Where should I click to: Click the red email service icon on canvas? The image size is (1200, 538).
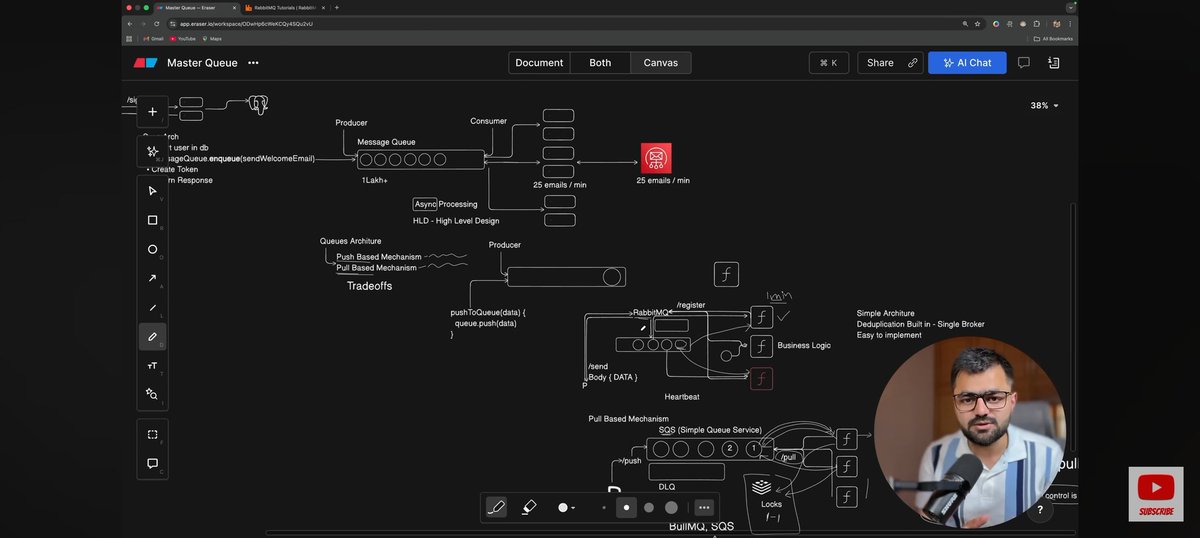coord(656,158)
